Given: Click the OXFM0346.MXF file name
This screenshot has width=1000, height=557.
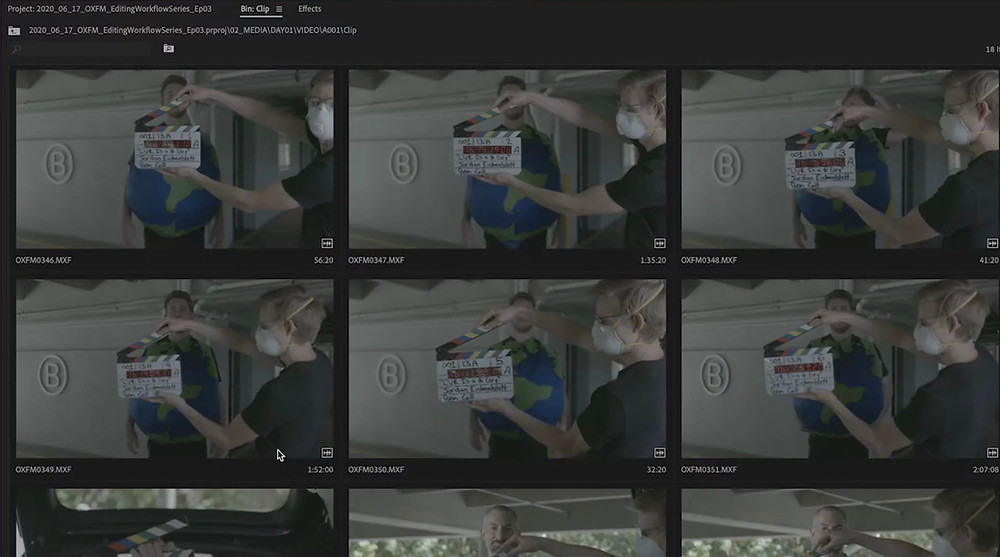Looking at the screenshot, I should pos(43,260).
